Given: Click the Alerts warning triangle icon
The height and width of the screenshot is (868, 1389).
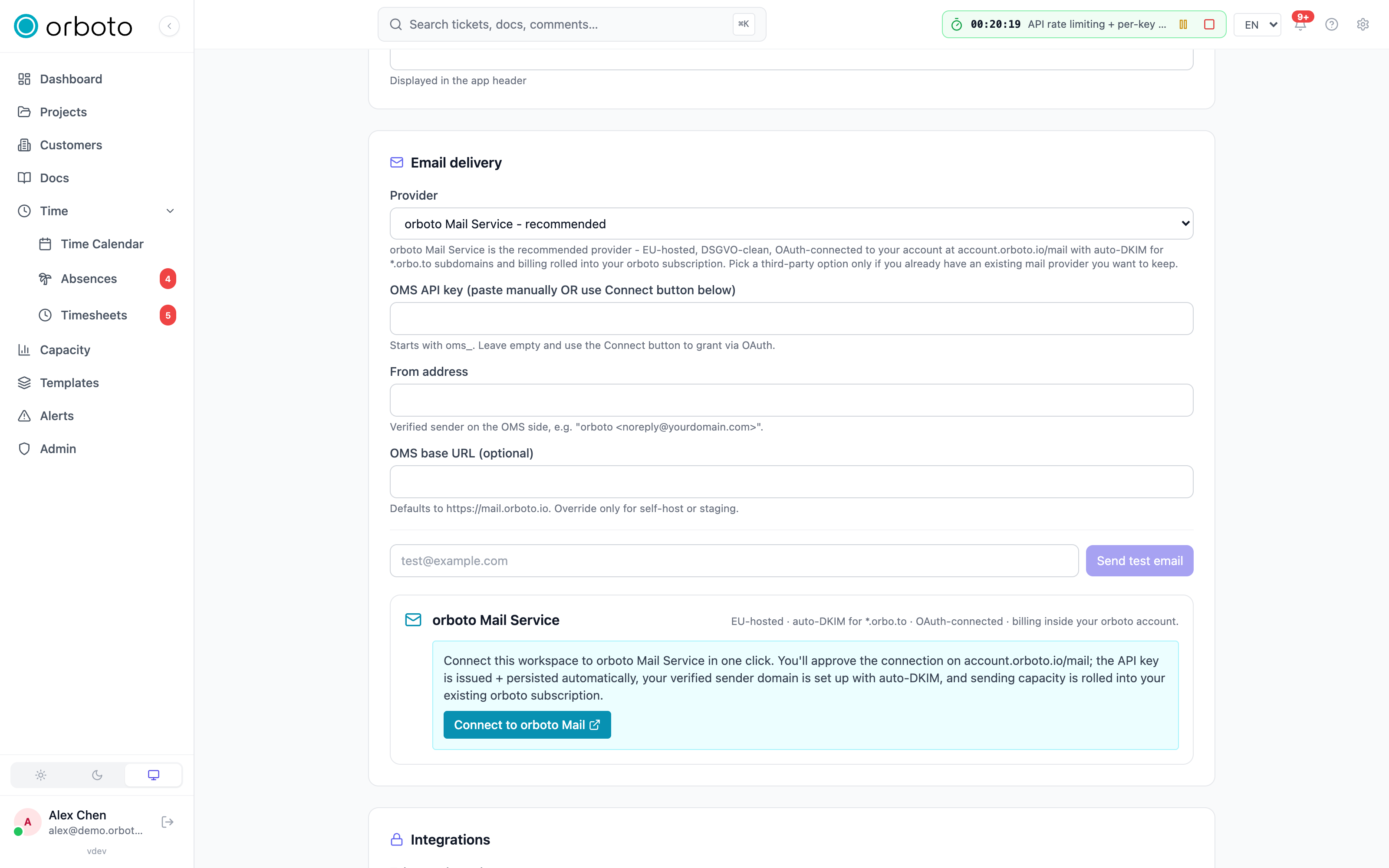Looking at the screenshot, I should click(x=24, y=416).
